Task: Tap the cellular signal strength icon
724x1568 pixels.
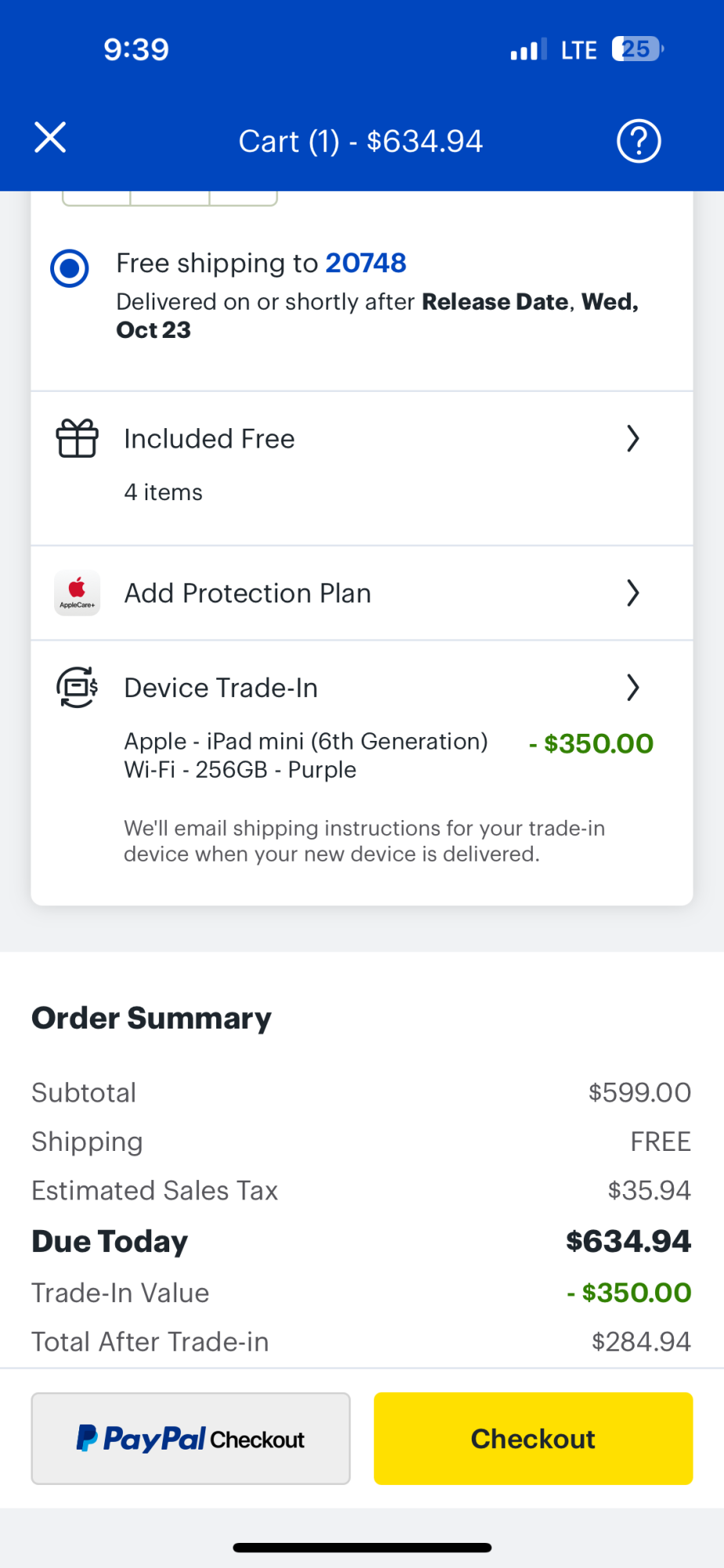Action: (x=528, y=50)
